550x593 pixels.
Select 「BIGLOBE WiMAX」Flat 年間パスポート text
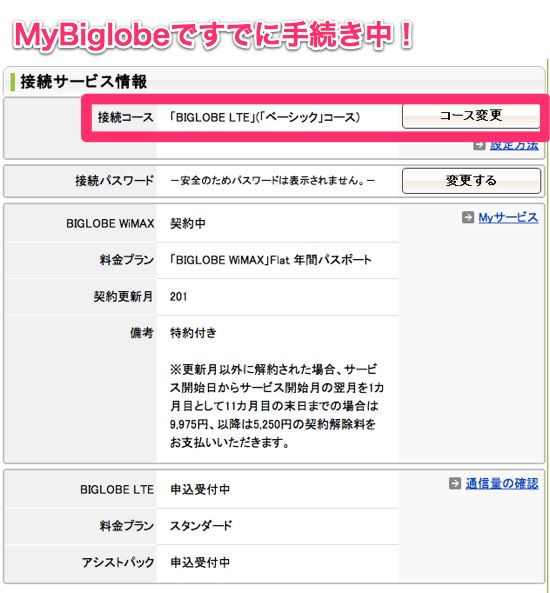coord(270,260)
